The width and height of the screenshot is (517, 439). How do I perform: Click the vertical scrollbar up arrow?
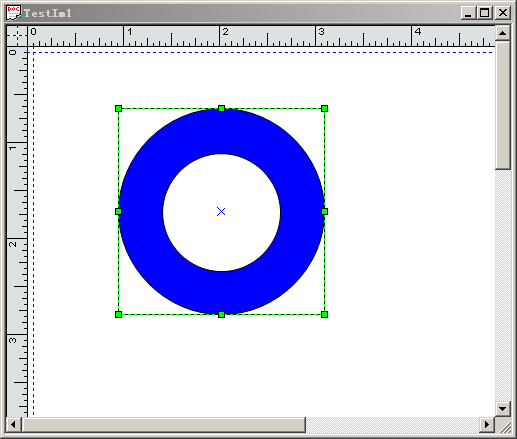pos(503,33)
